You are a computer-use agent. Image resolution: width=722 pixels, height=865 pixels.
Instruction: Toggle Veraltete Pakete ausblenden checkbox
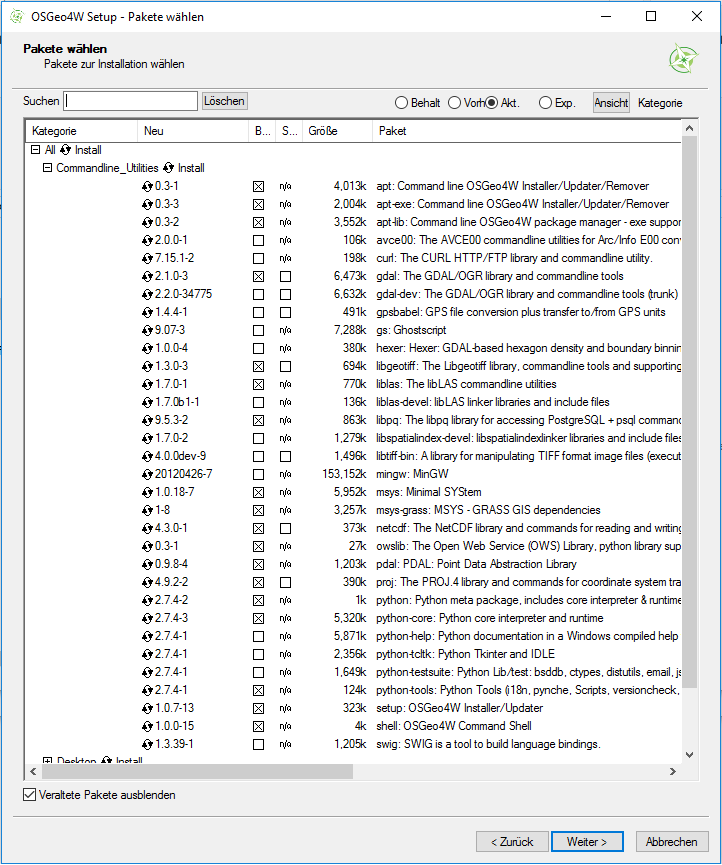[x=29, y=795]
